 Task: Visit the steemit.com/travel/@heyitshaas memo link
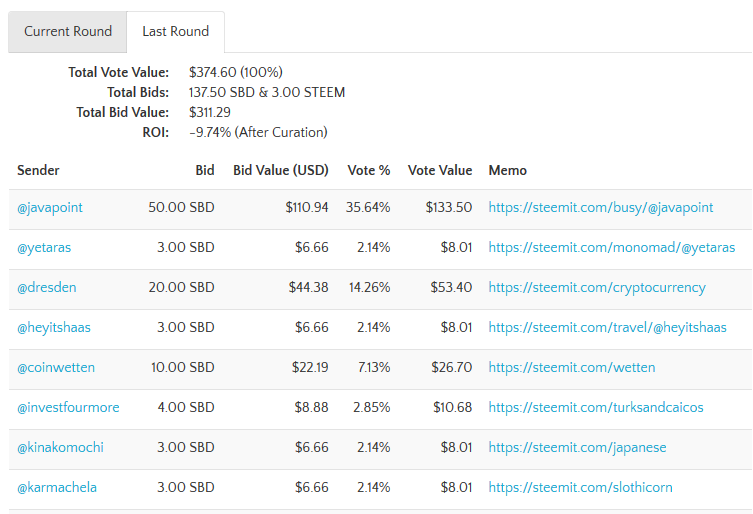pyautogui.click(x=608, y=328)
